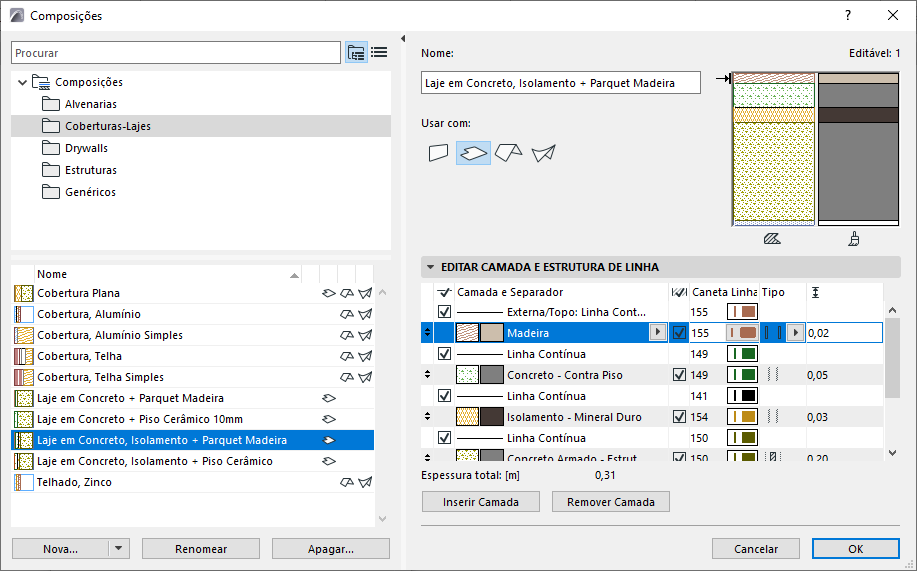The height and width of the screenshot is (571, 917).
Task: Open the Nova button dropdown arrow
Action: [x=119, y=549]
